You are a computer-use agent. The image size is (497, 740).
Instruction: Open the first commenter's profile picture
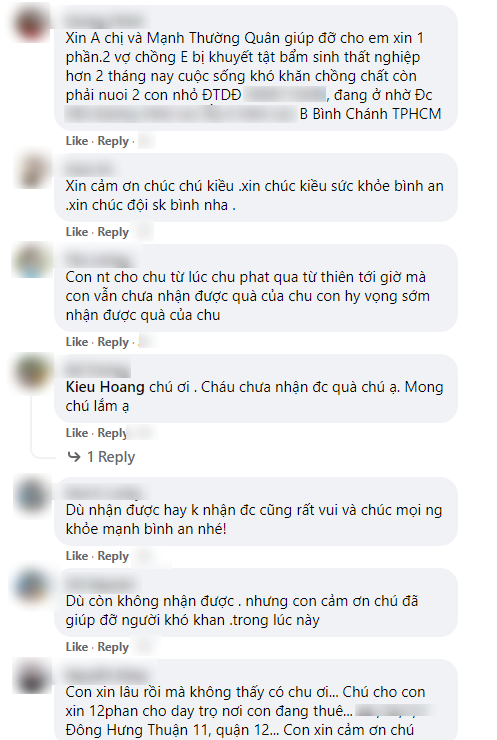pyautogui.click(x=32, y=23)
